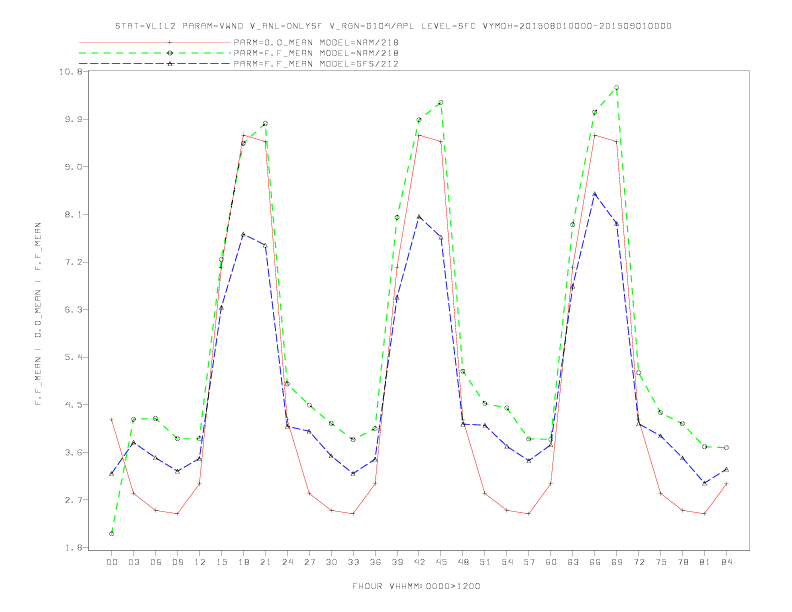792x612 pixels.
Task: Click y-axis tick label 7.2
Action: [73, 263]
